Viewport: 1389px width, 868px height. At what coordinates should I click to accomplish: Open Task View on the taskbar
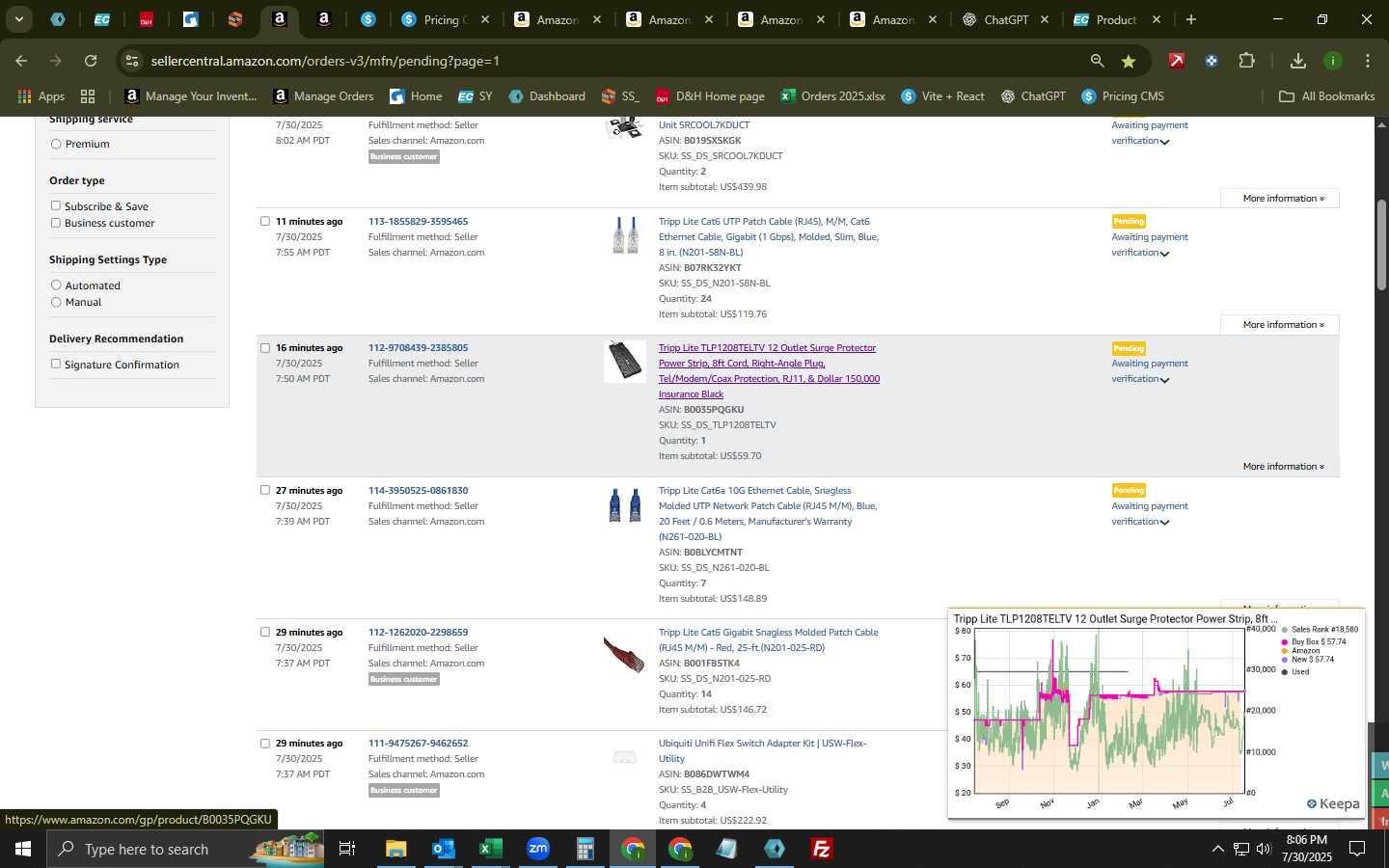point(347,849)
